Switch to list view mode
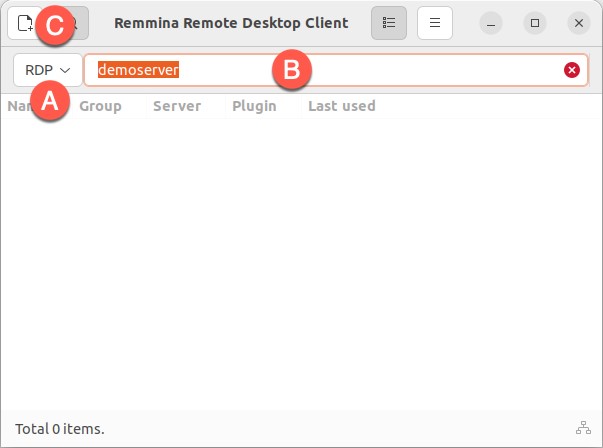The width and height of the screenshot is (603, 448). click(x=389, y=23)
